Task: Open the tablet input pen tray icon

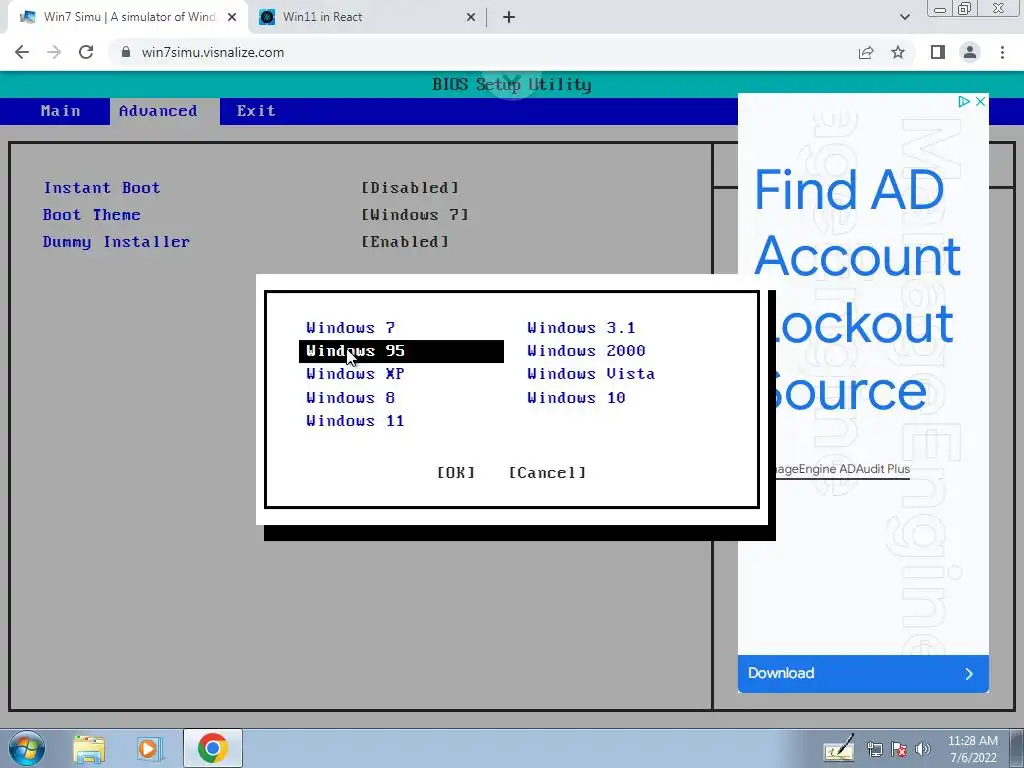Action: [838, 748]
